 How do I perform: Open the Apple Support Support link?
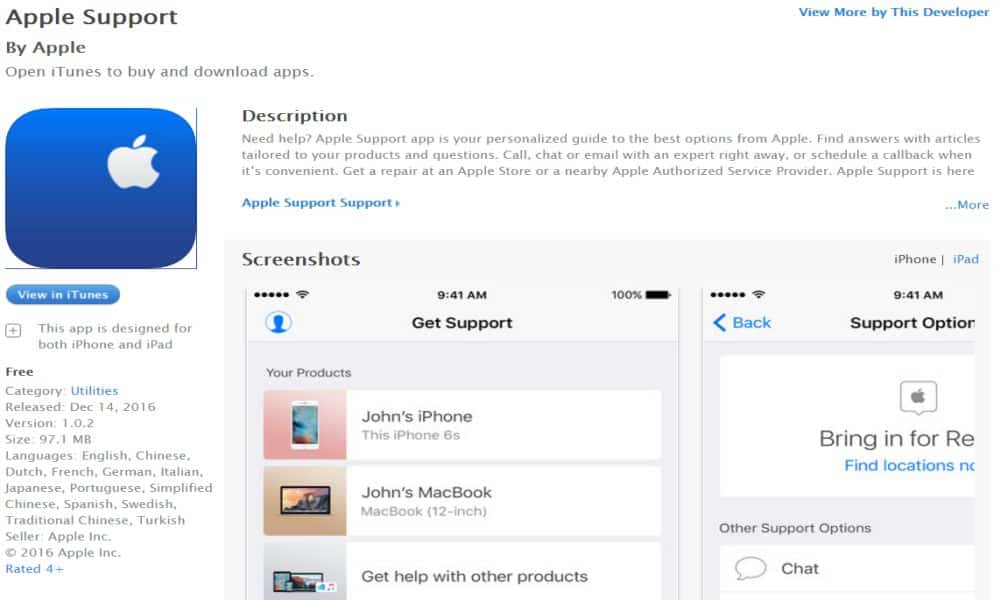(x=320, y=203)
